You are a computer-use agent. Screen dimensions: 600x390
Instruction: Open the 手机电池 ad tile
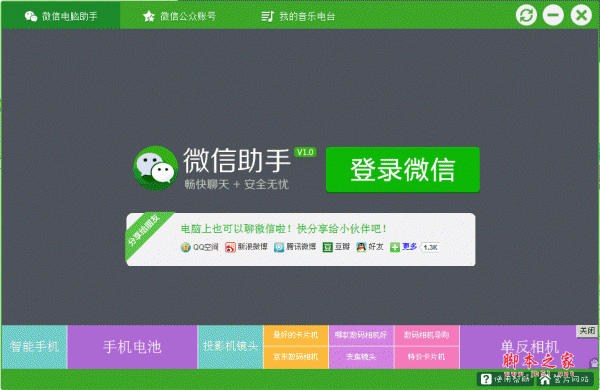(132, 347)
